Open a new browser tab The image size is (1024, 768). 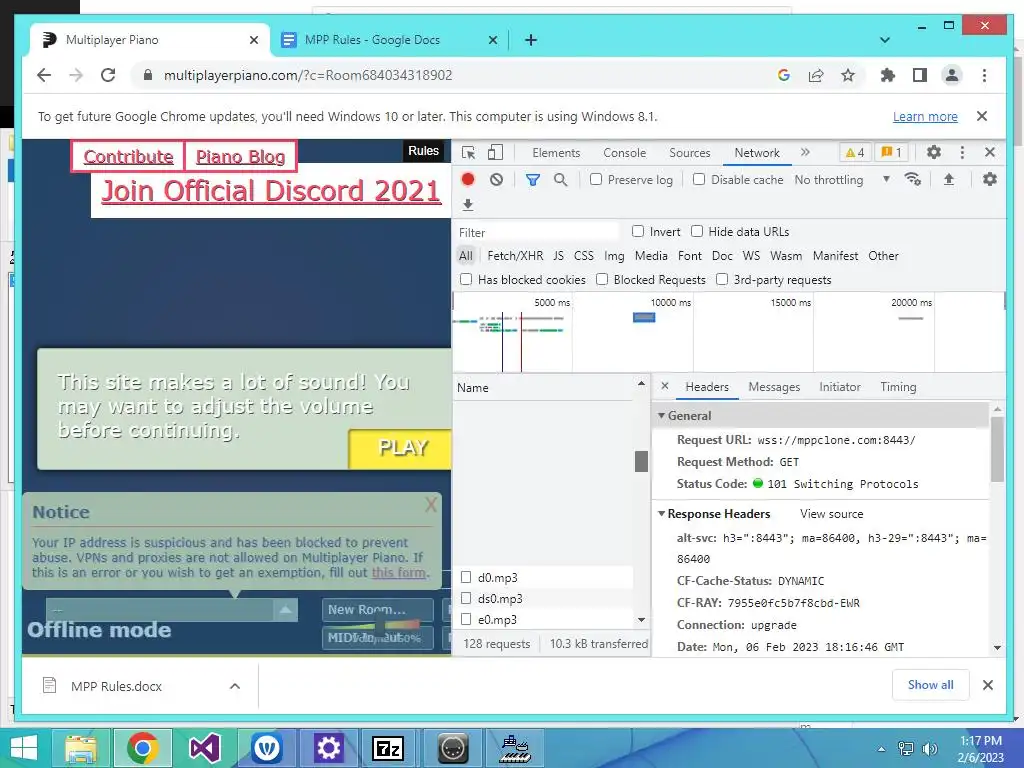tap(531, 40)
